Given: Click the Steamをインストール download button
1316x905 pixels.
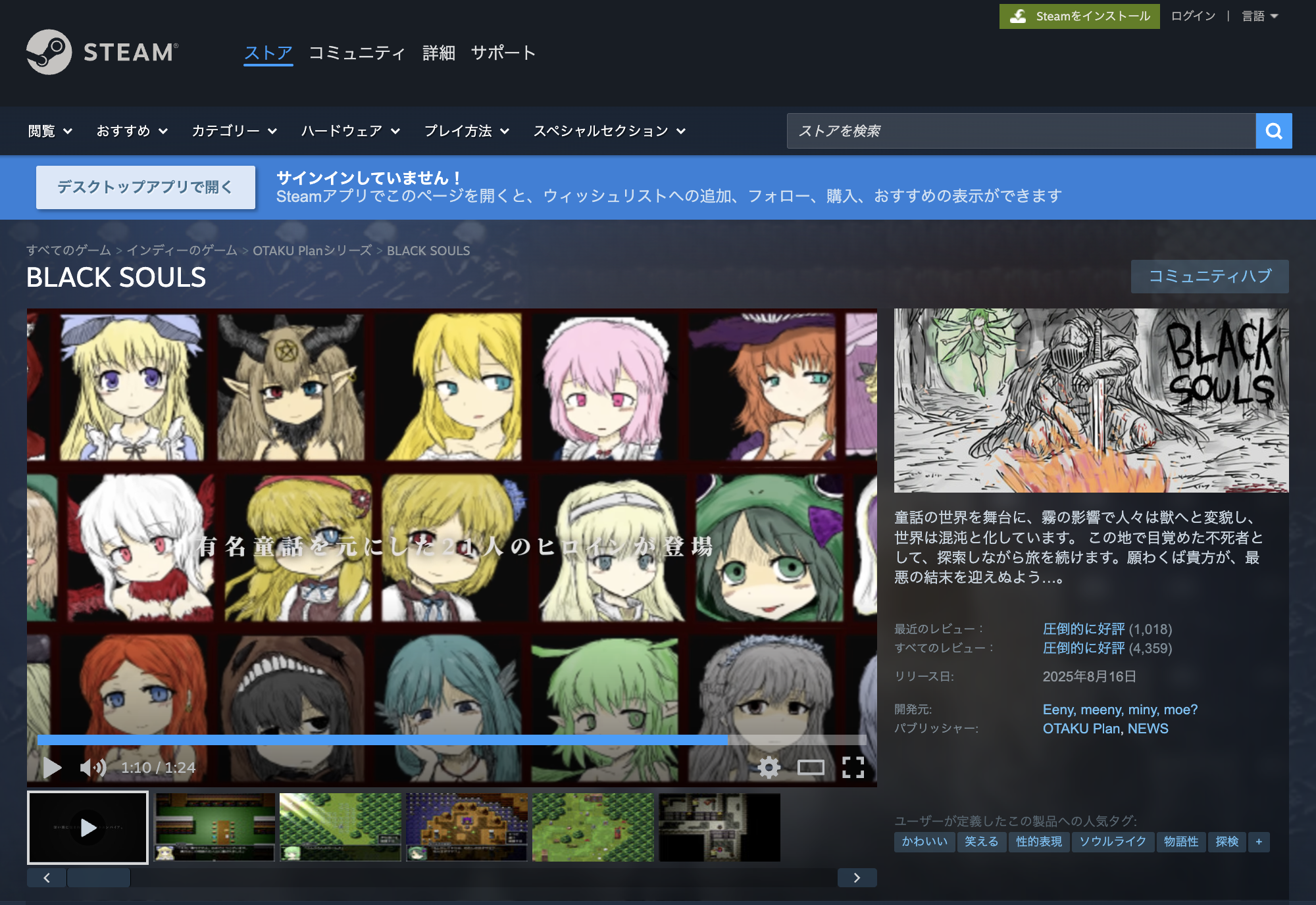Looking at the screenshot, I should point(1079,16).
